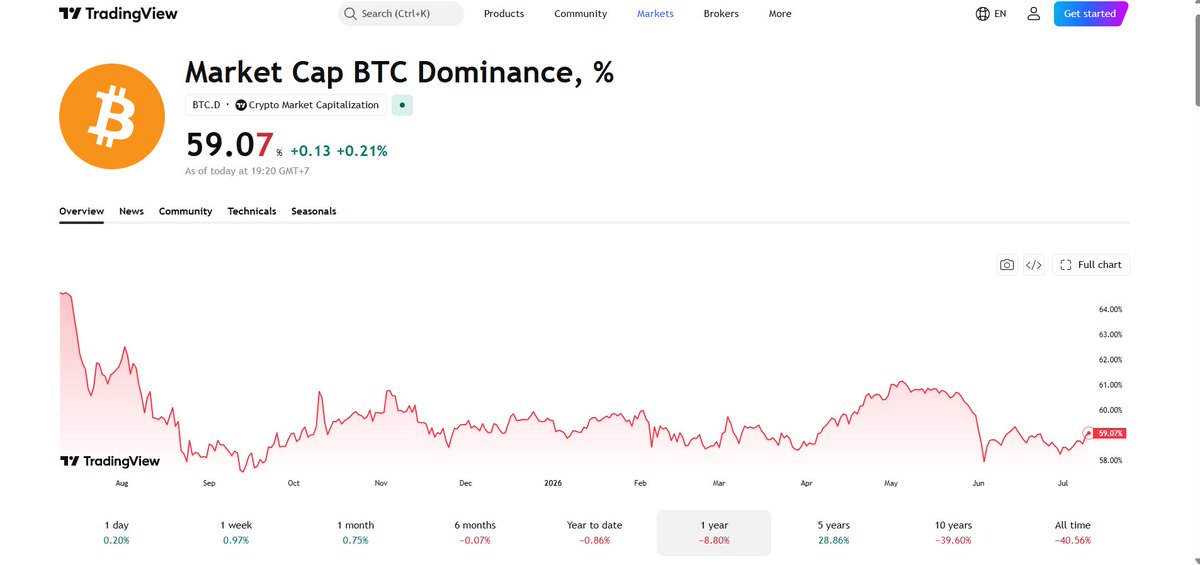Select the 5 years range

click(x=833, y=532)
